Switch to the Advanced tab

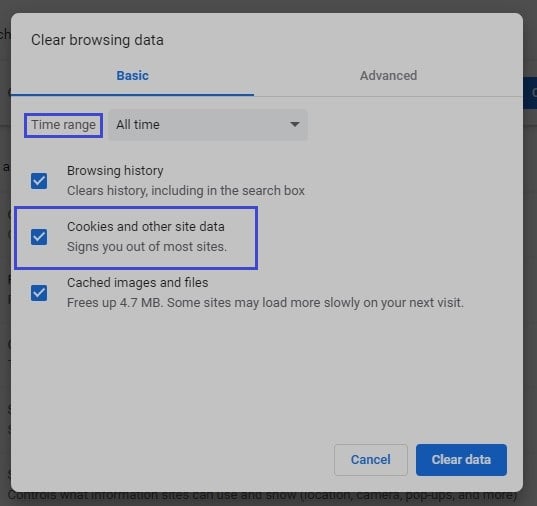pyautogui.click(x=388, y=75)
